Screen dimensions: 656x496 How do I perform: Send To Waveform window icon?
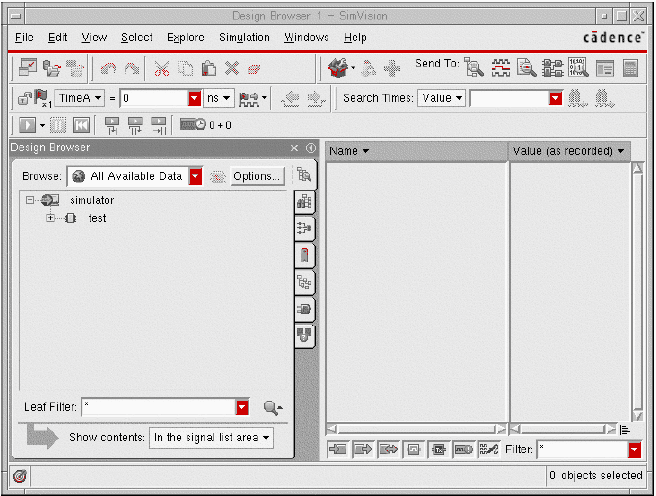[x=500, y=68]
